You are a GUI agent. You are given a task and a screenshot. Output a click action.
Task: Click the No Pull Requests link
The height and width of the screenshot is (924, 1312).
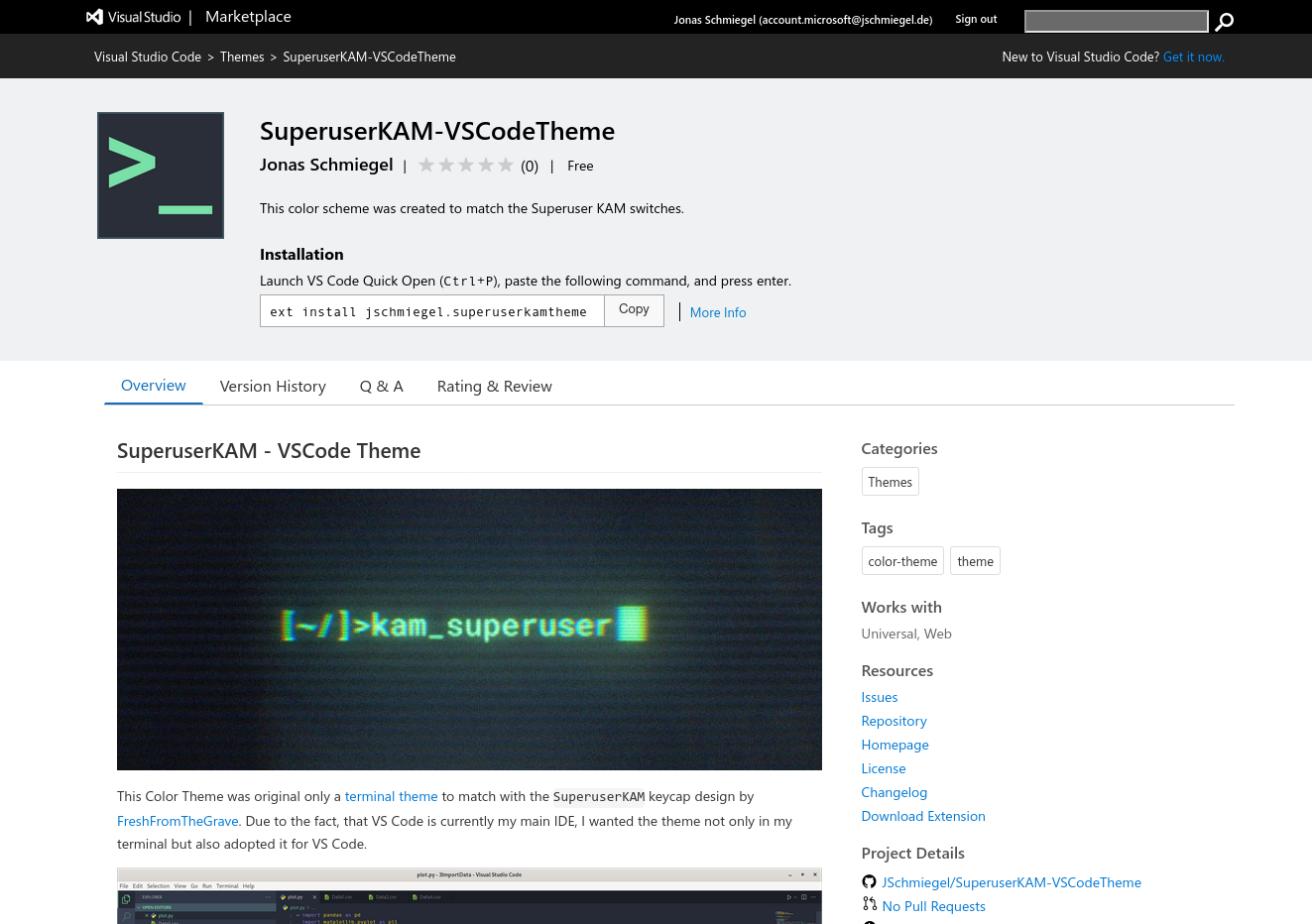[x=934, y=906]
